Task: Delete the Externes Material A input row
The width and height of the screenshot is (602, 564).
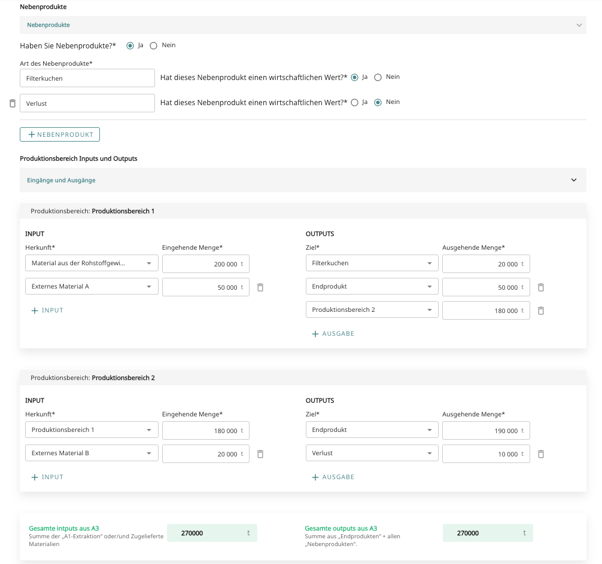Action: (260, 287)
